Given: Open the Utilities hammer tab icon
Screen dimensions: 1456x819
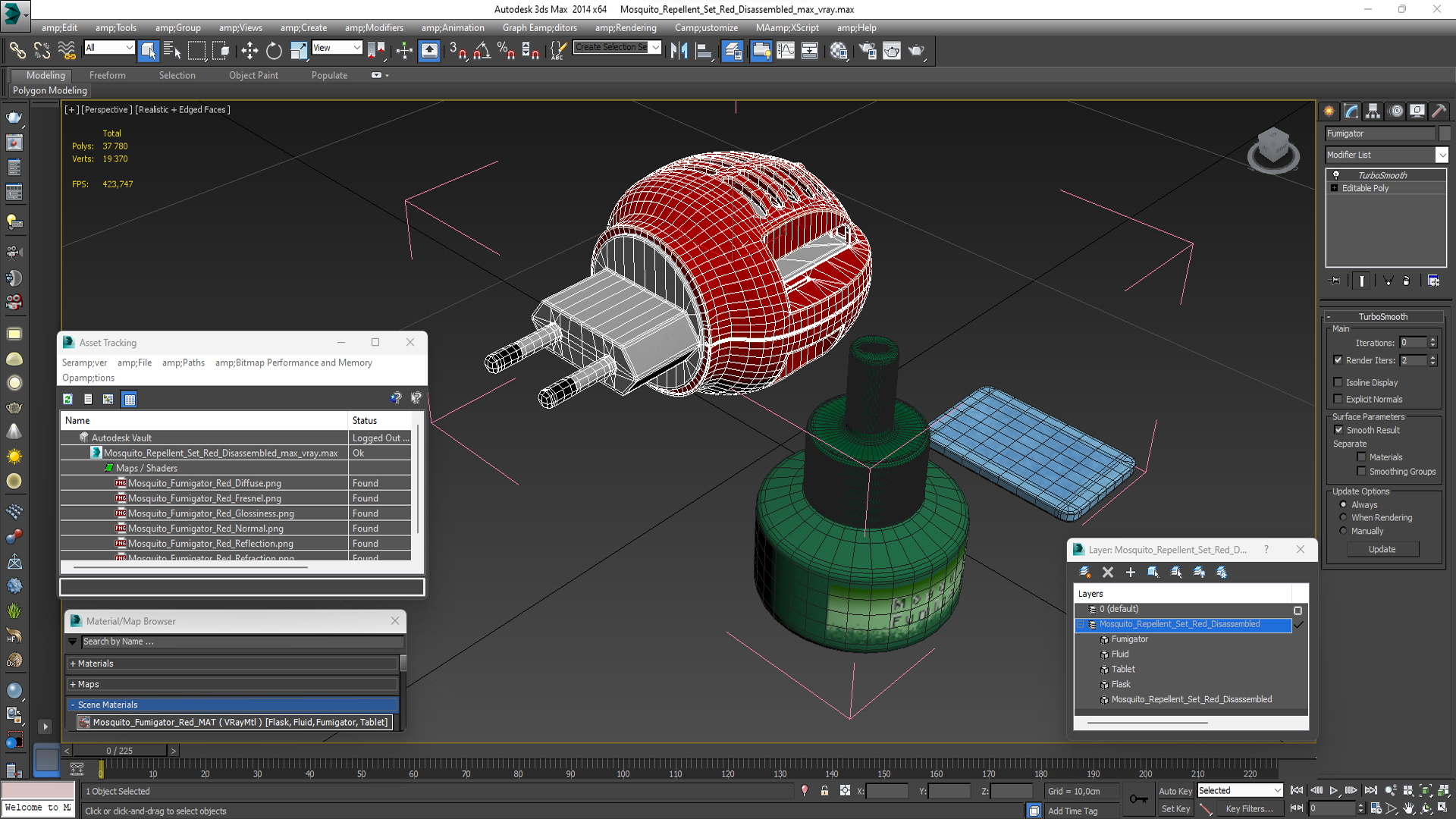Looking at the screenshot, I should click(x=1439, y=111).
